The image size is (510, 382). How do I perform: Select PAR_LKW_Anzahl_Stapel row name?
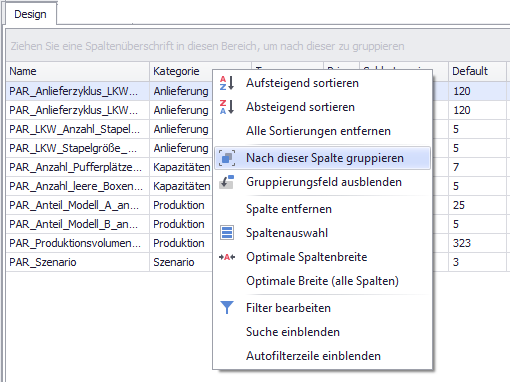tap(78, 129)
